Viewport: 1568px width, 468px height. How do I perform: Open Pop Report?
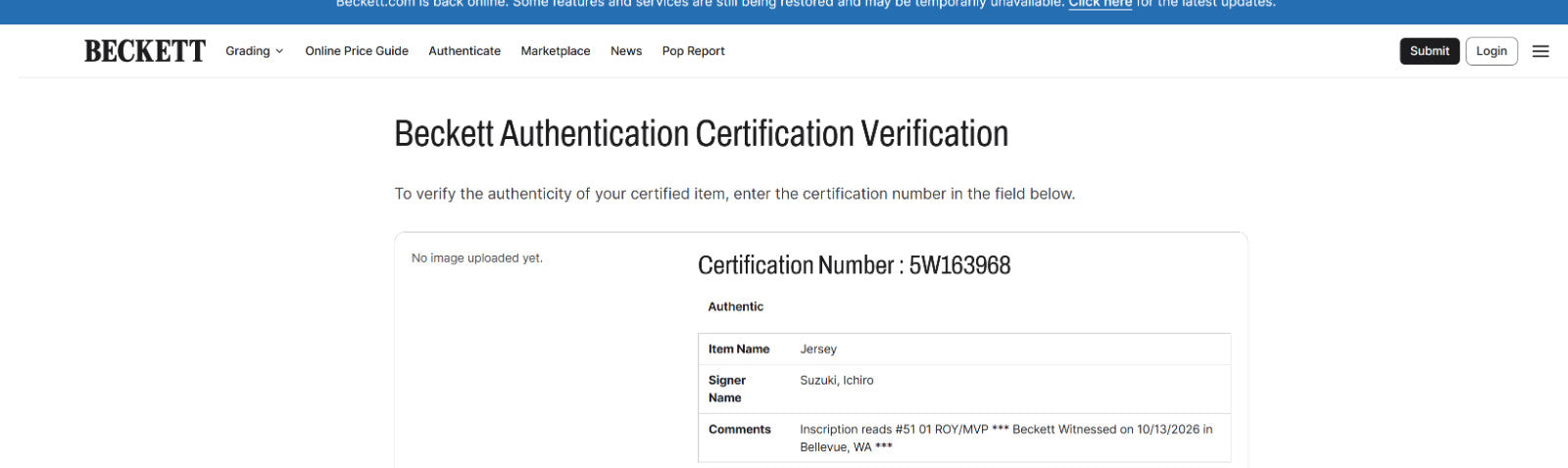[x=693, y=51]
